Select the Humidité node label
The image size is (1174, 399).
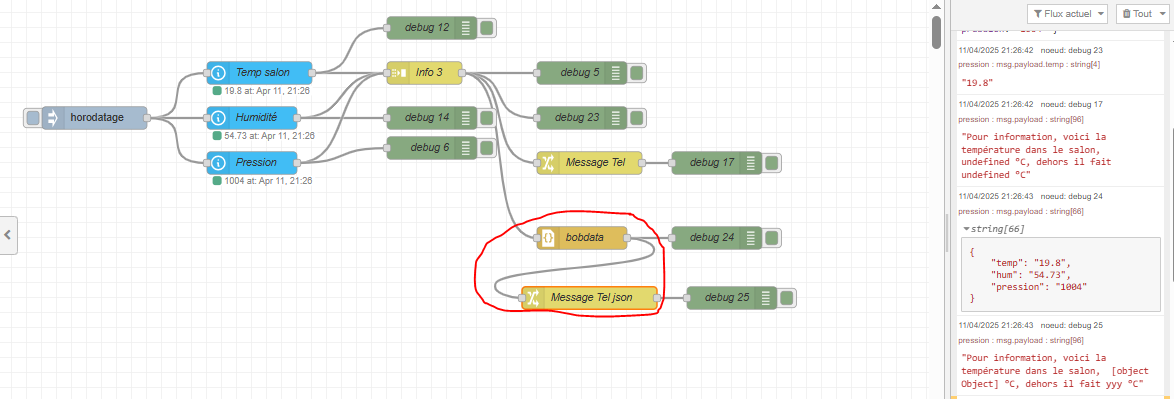click(x=256, y=118)
